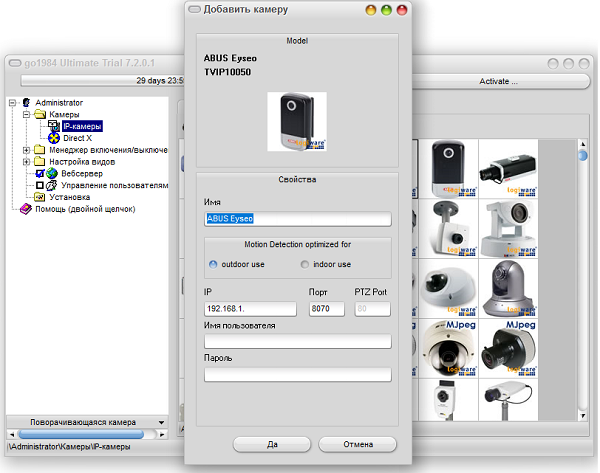This screenshot has width=600, height=473.
Task: Toggle the Управление пользователями checkbox
Action: coord(39,185)
